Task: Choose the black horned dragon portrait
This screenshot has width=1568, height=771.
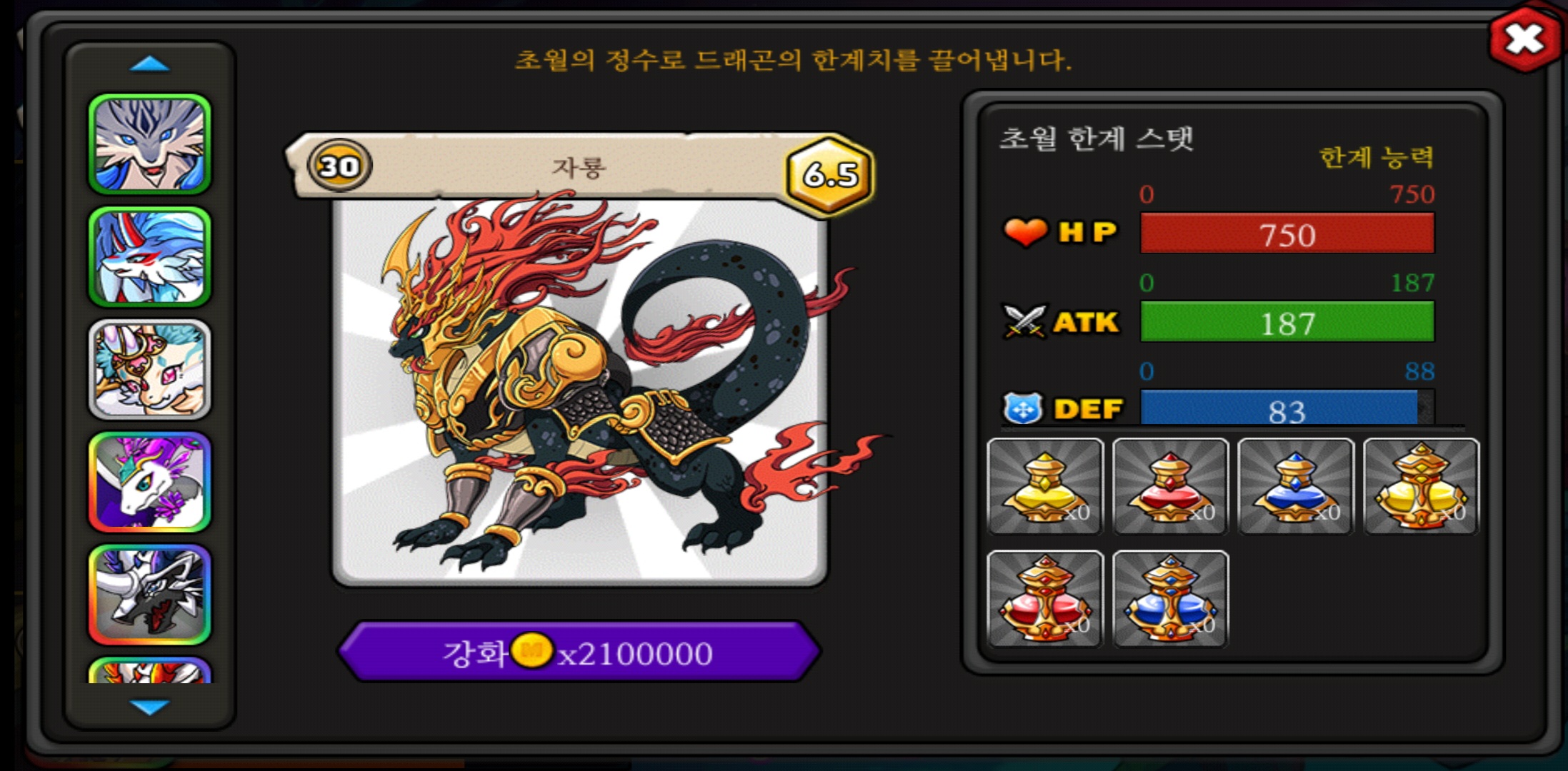Action: [x=149, y=595]
